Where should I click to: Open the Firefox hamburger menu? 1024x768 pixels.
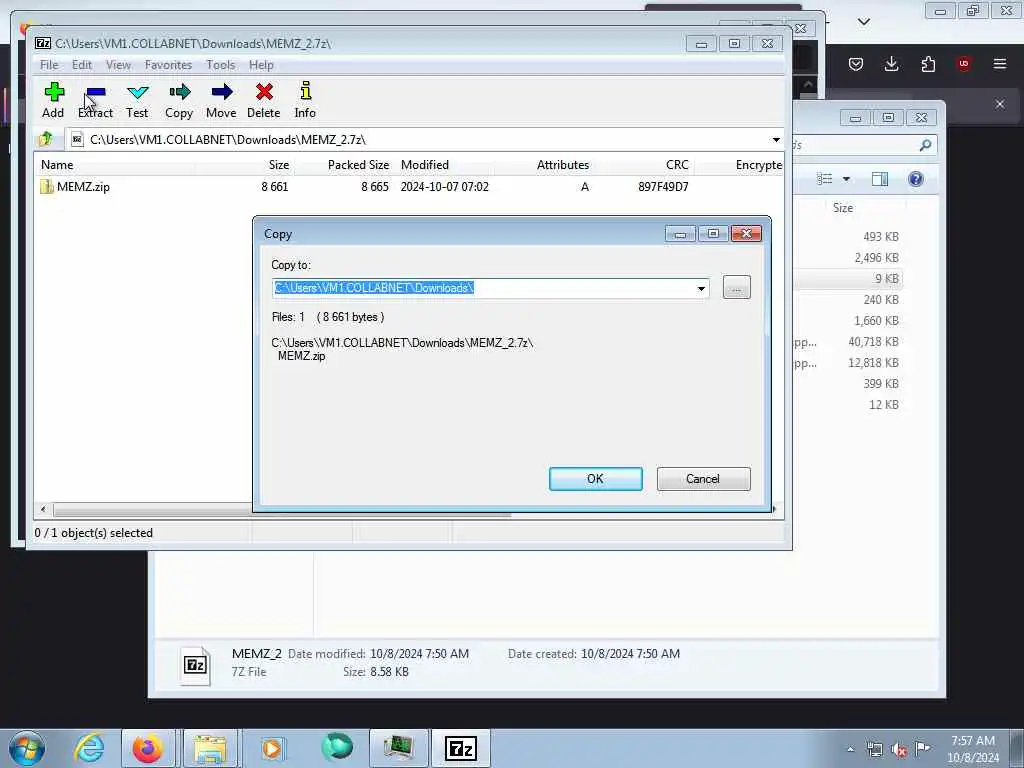1000,64
